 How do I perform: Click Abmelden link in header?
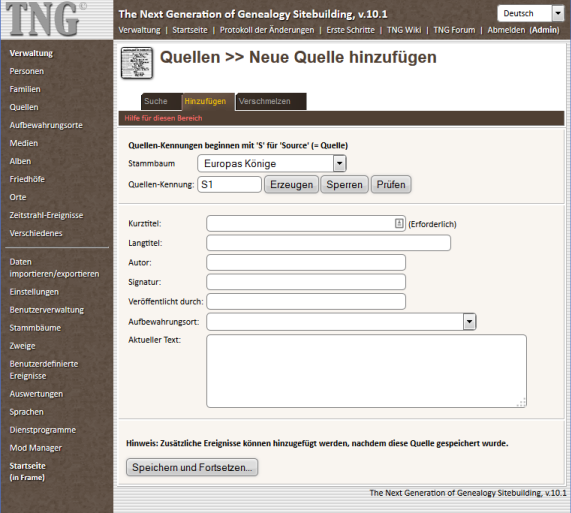506,30
